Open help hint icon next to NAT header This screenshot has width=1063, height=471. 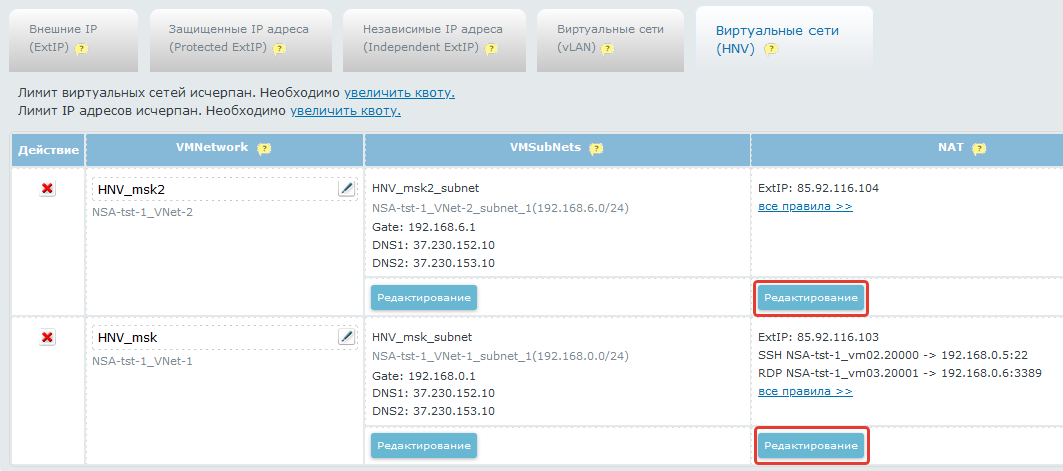pyautogui.click(x=979, y=149)
